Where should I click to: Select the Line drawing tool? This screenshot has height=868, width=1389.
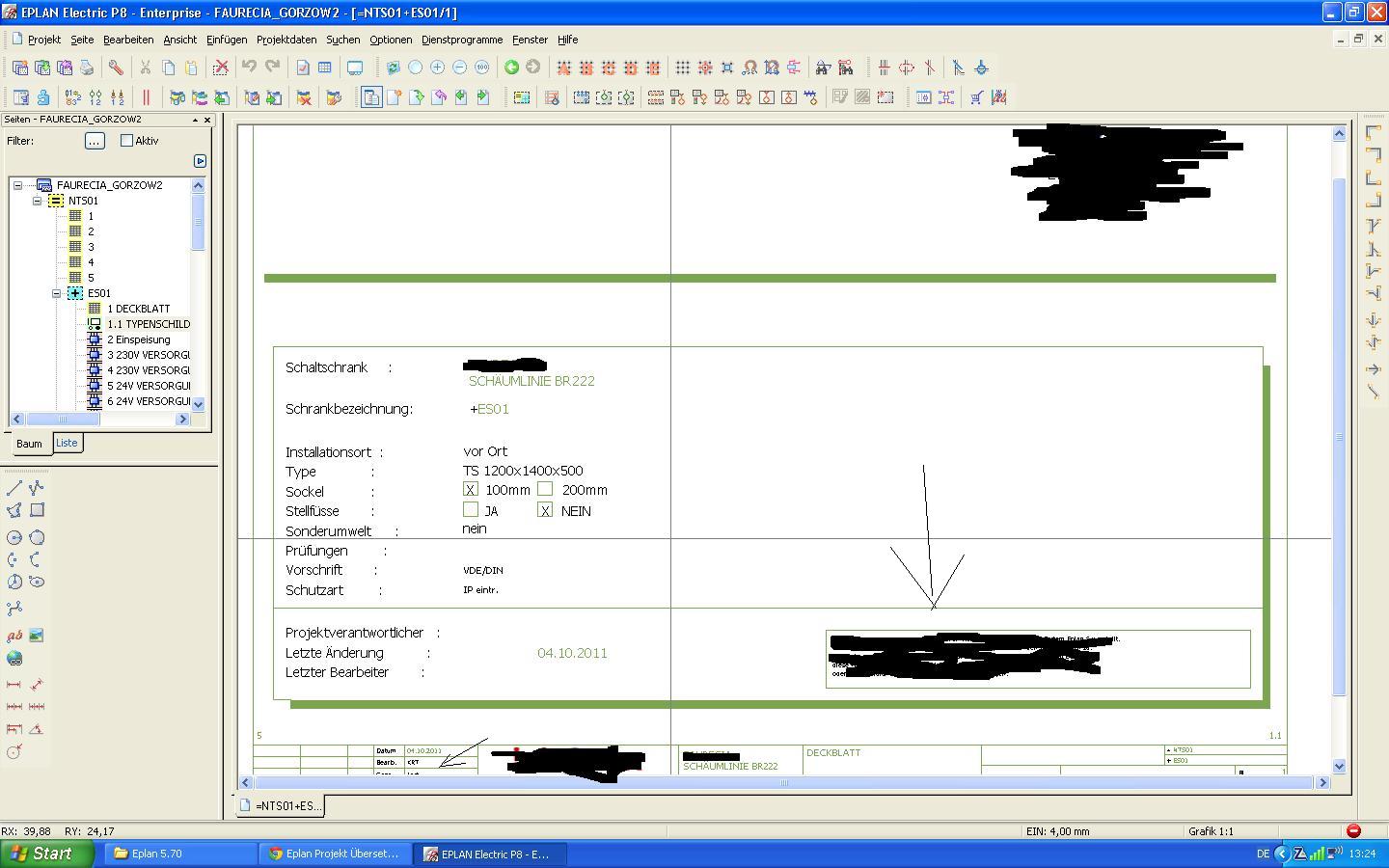coord(14,488)
